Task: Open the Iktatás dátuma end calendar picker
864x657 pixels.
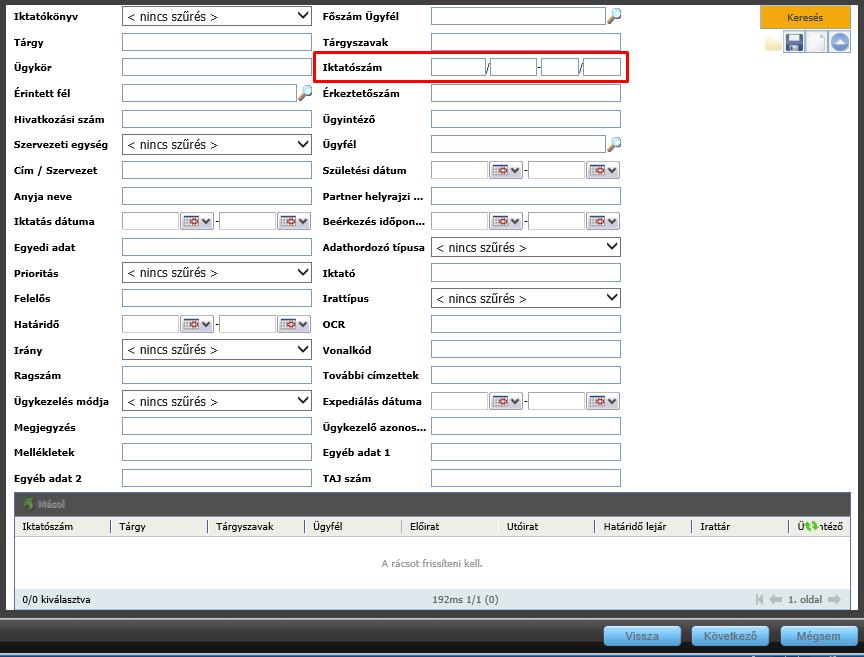Action: pos(294,222)
